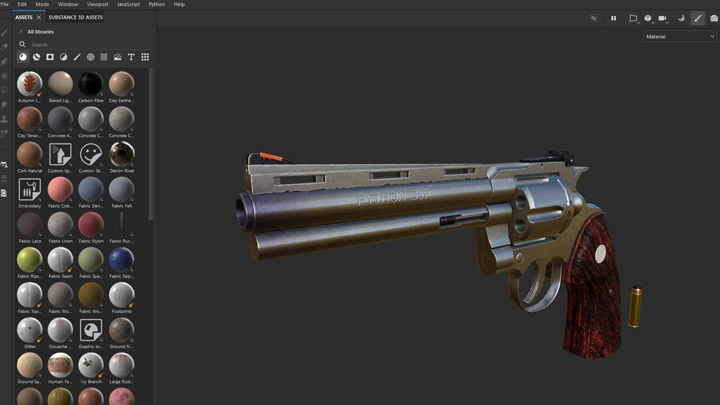Switch to the ASSETS tab

tap(23, 17)
